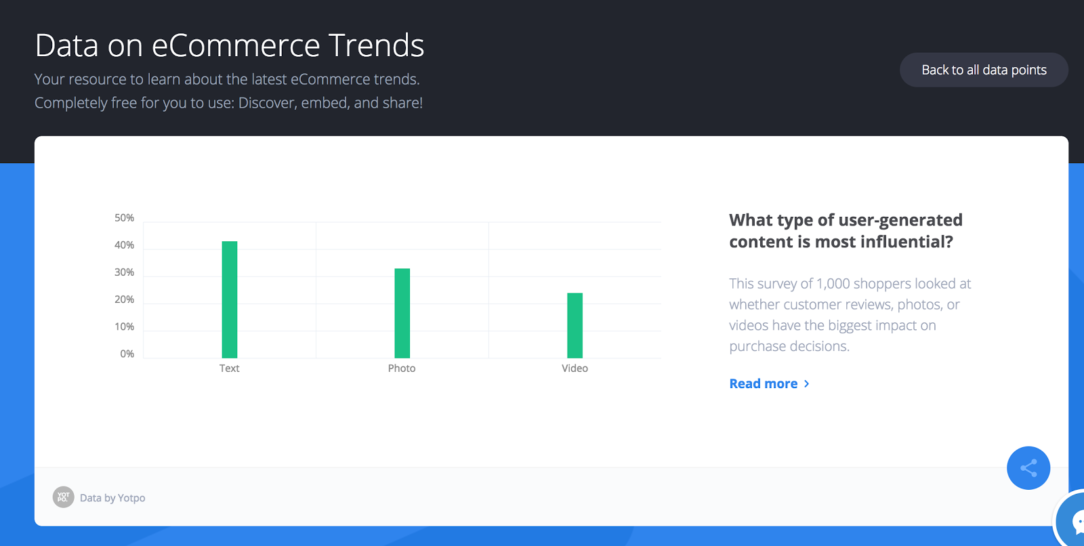Image resolution: width=1084 pixels, height=546 pixels.
Task: Click the Text axis label
Action: point(230,368)
